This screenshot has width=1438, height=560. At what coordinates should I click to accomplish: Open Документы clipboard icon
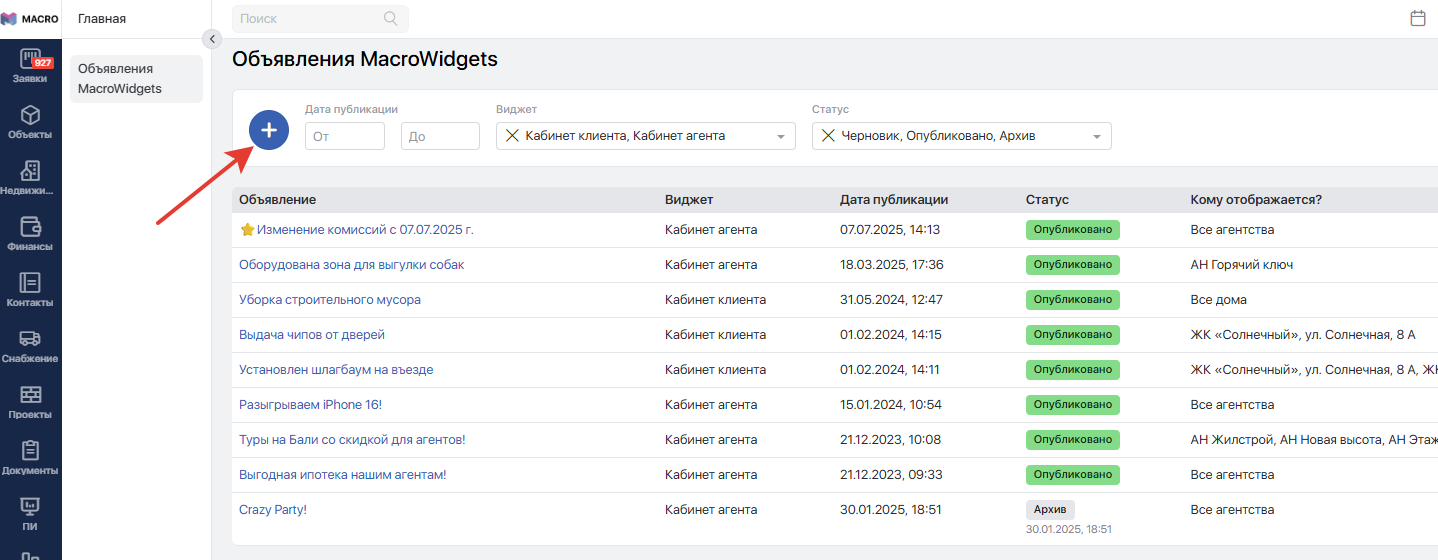[30, 457]
